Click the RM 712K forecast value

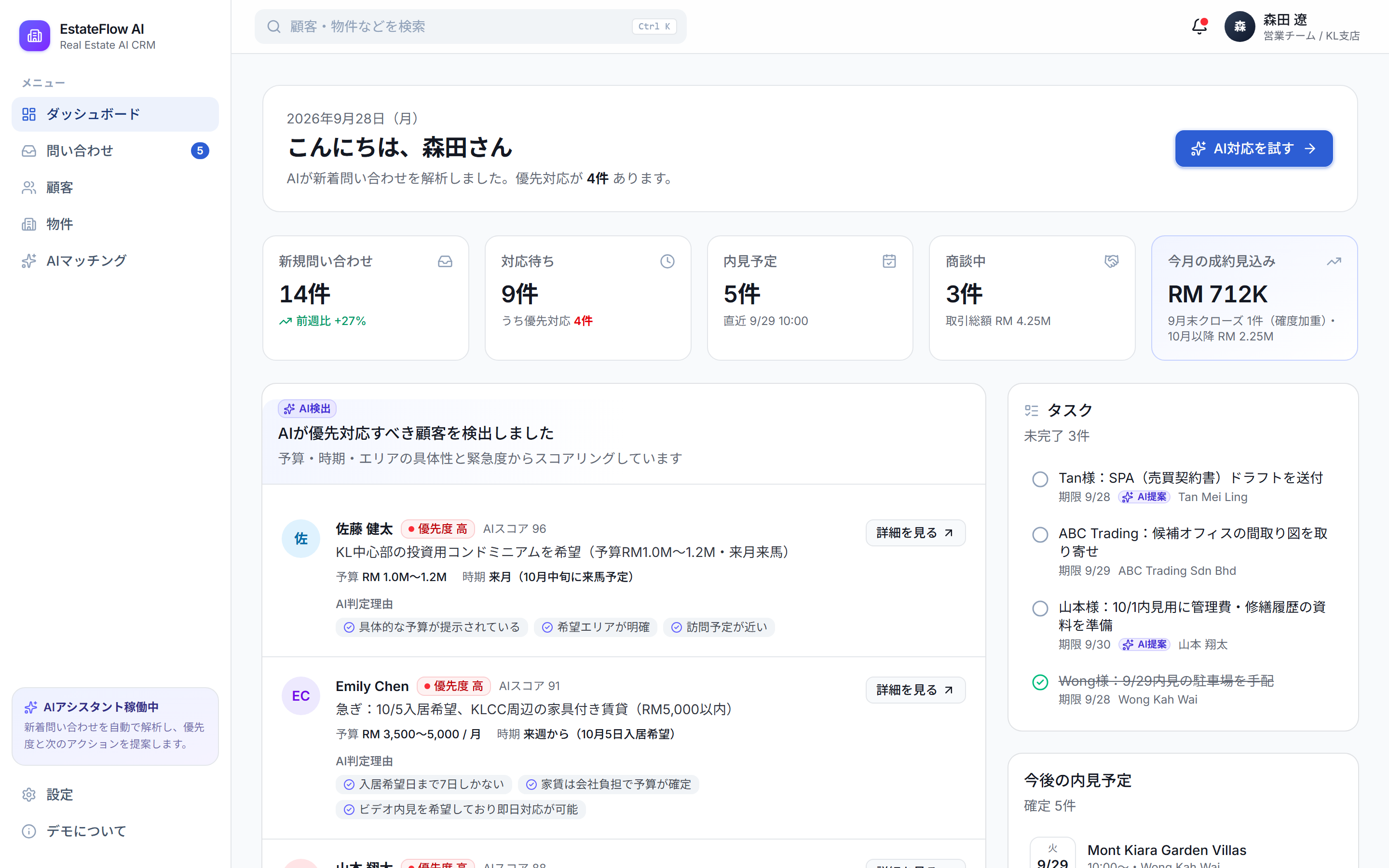pos(1217,294)
